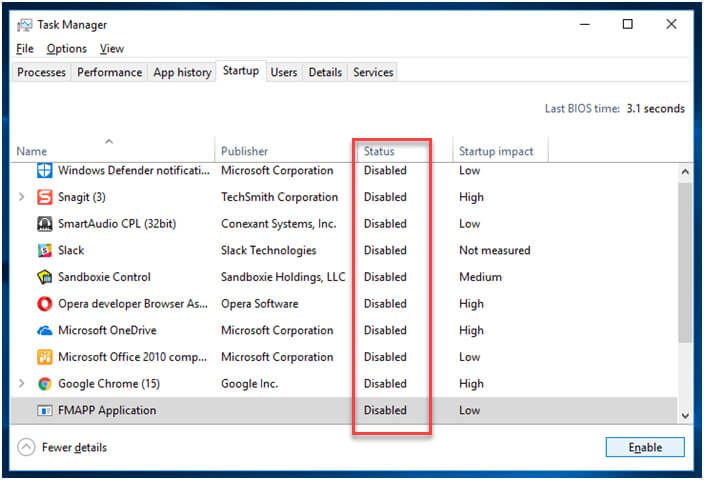704x480 pixels.
Task: Click the Not measured startup impact cell
Action: [494, 251]
